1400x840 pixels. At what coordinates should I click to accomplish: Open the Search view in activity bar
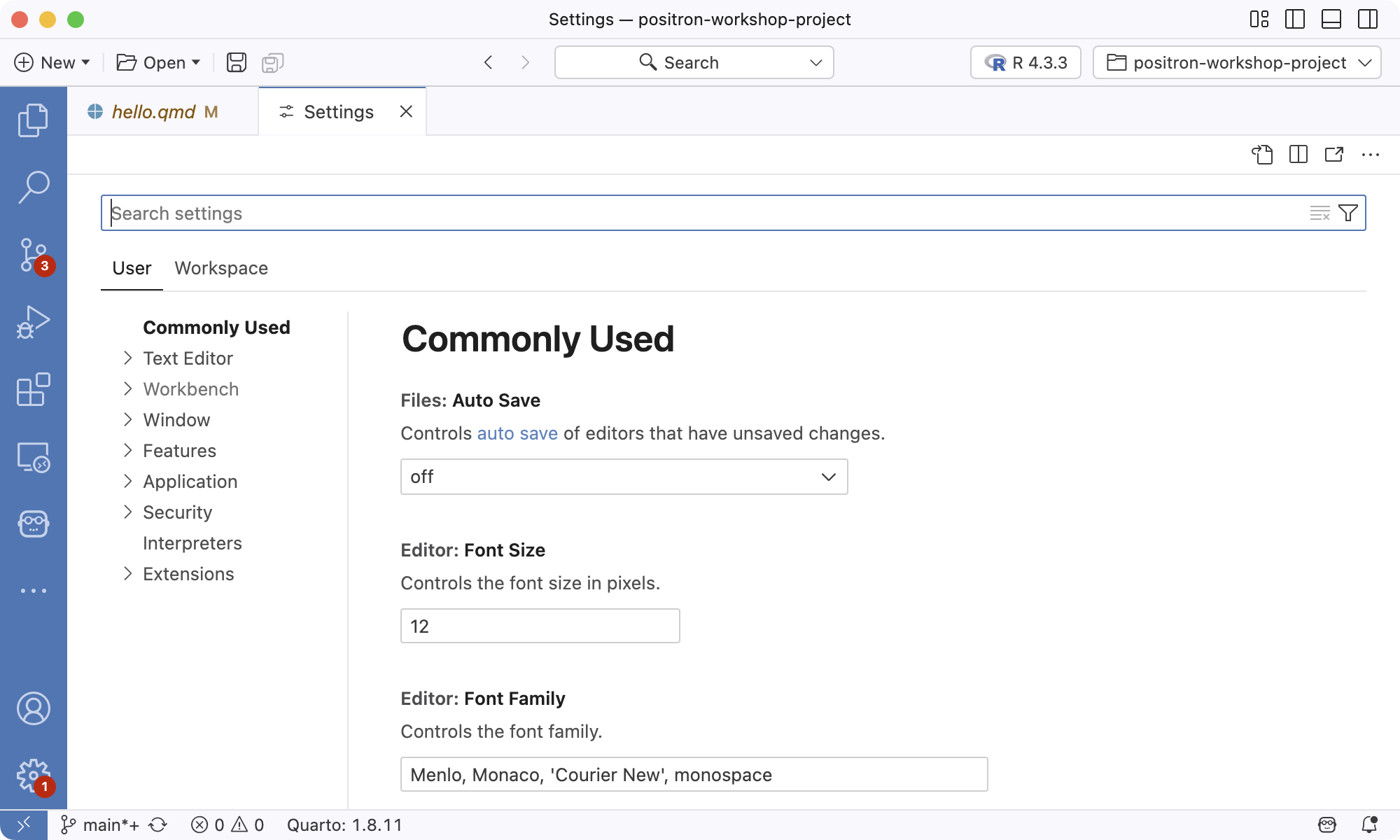[33, 187]
